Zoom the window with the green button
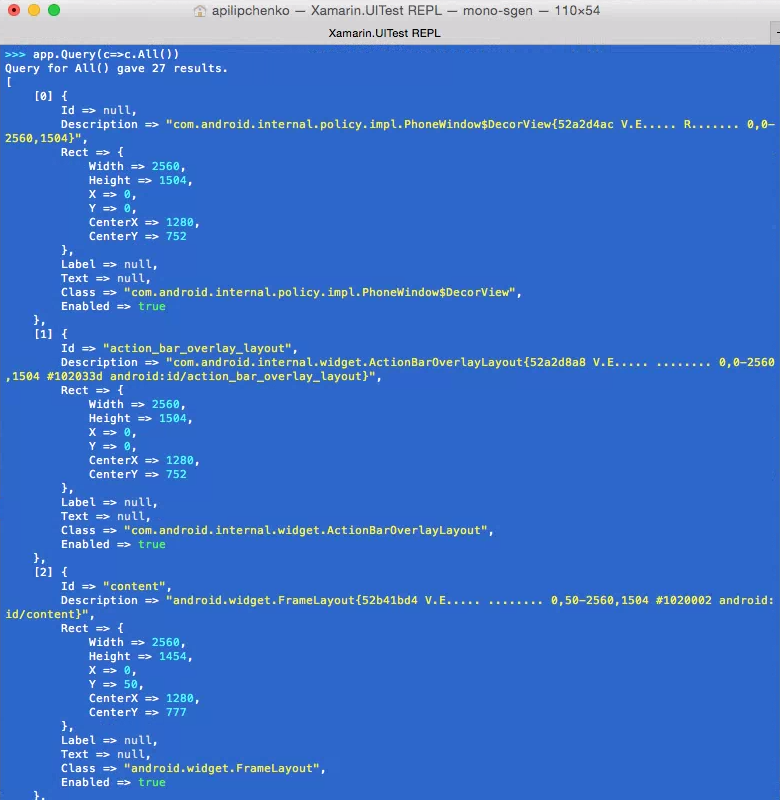This screenshot has width=780, height=800. (54, 10)
